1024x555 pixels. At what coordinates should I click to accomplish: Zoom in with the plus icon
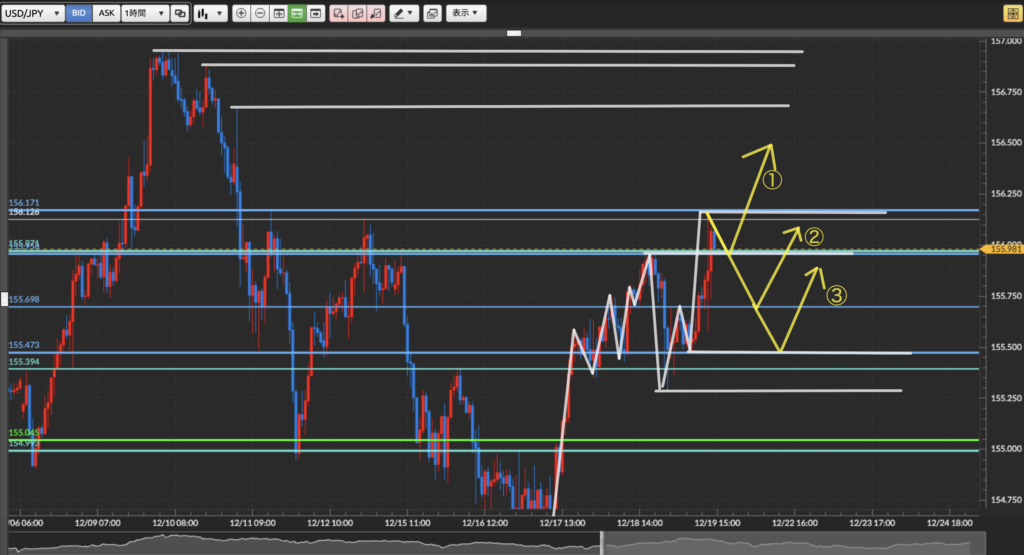pyautogui.click(x=241, y=14)
